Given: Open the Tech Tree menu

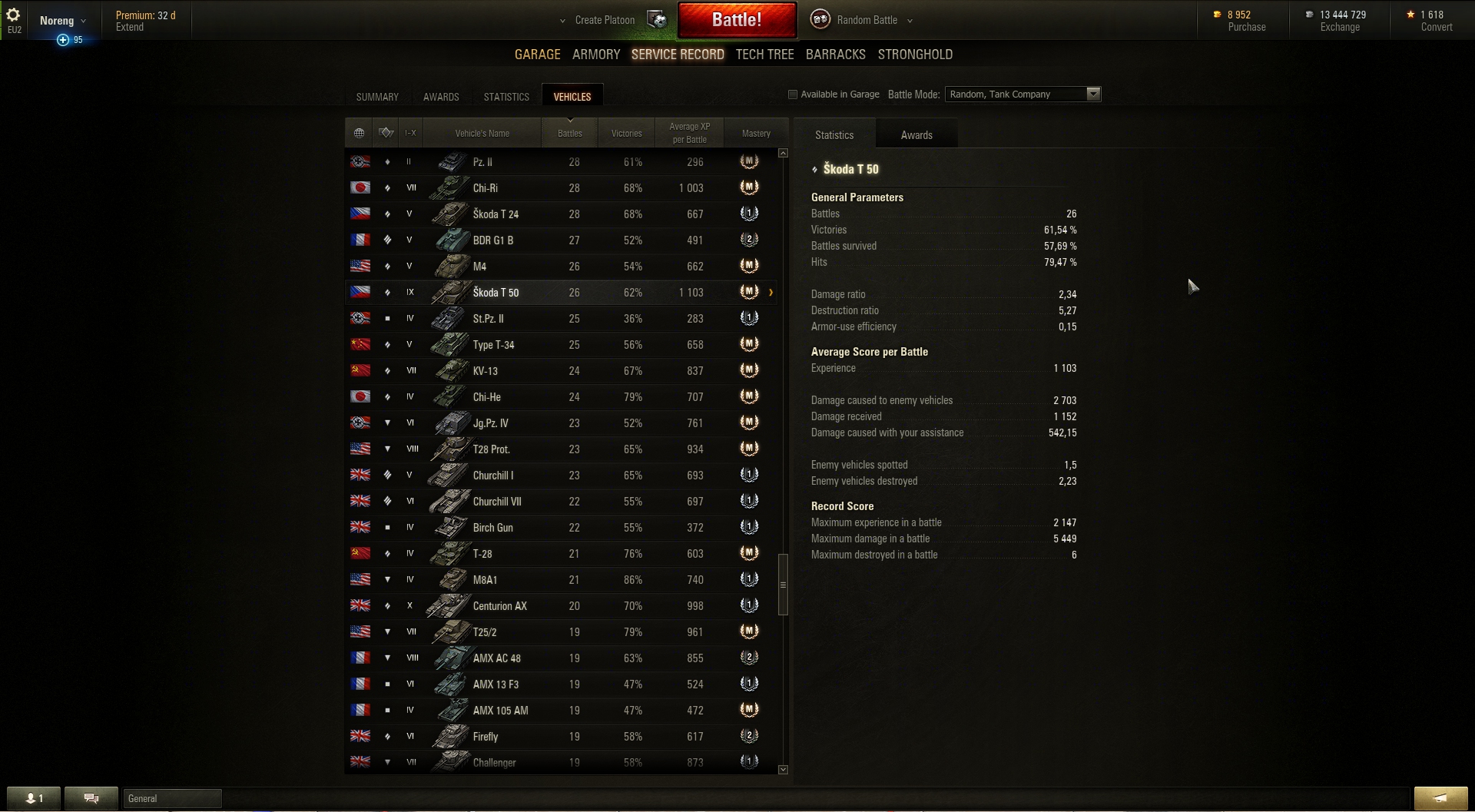Looking at the screenshot, I should pos(764,55).
